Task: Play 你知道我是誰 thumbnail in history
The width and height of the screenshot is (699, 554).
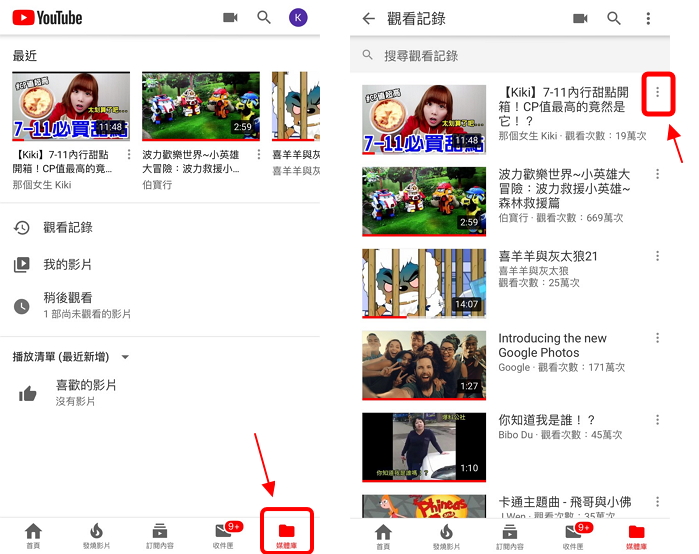Action: [424, 447]
